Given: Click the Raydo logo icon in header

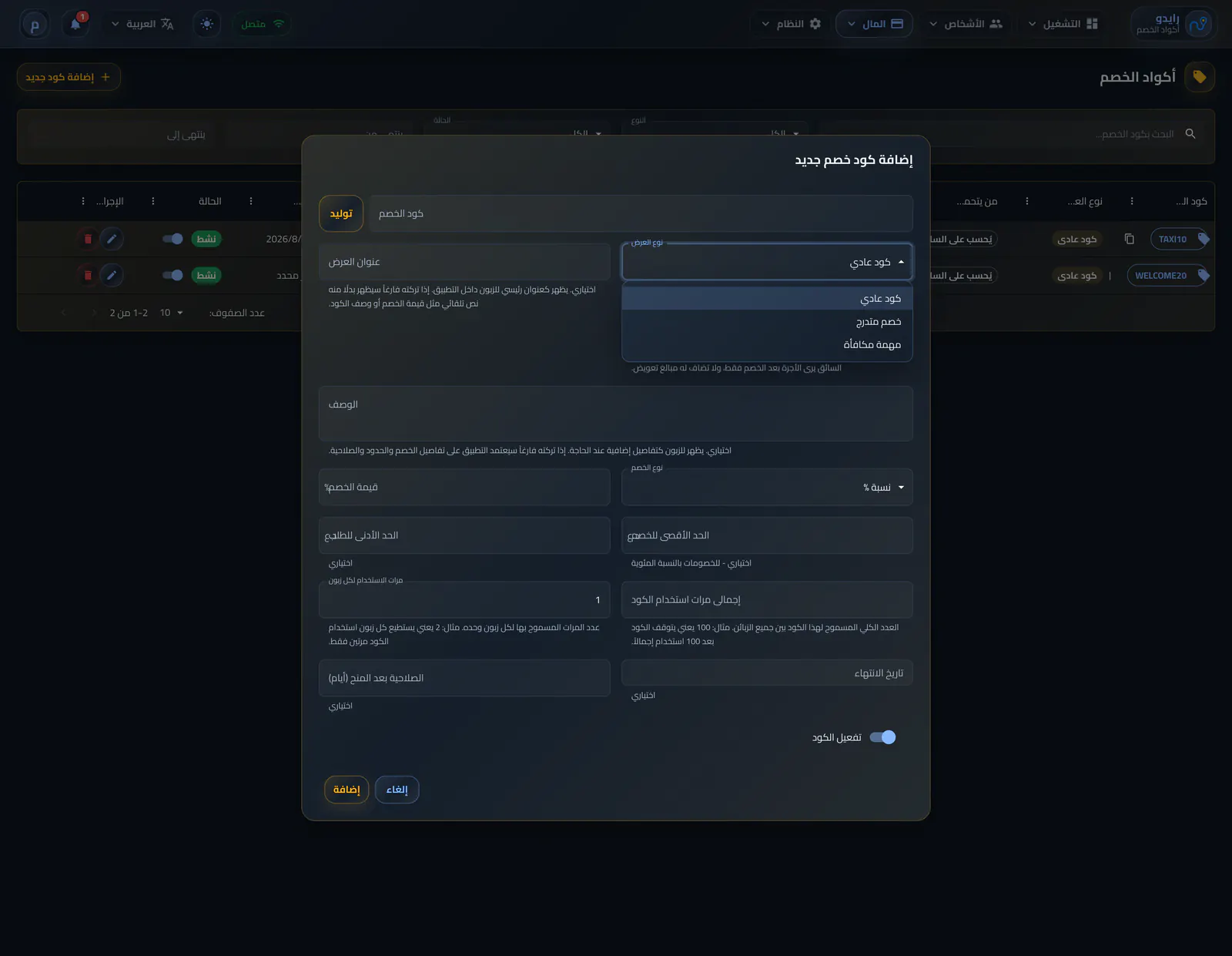Looking at the screenshot, I should coord(1198,24).
